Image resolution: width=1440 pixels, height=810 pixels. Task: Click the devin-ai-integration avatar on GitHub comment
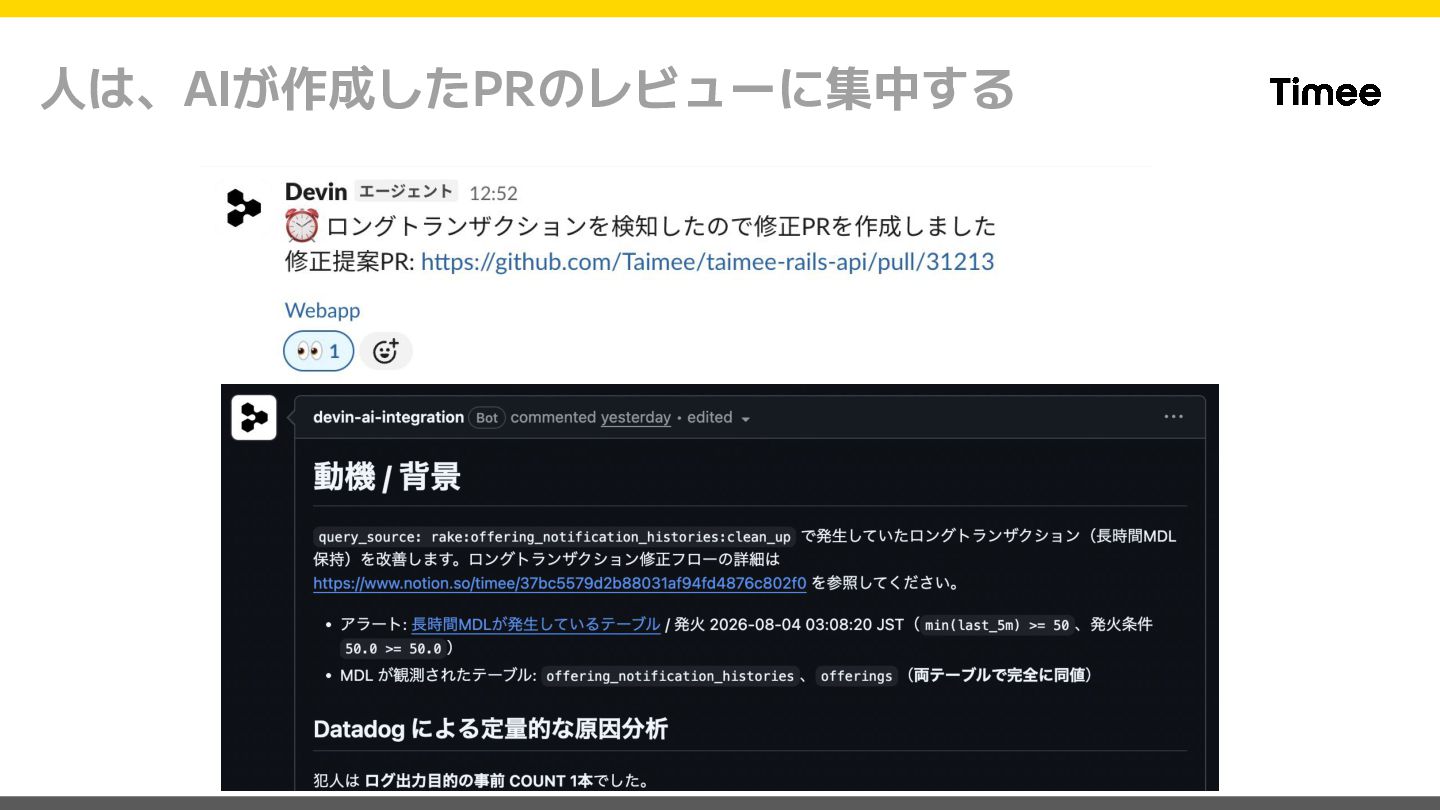[x=254, y=418]
